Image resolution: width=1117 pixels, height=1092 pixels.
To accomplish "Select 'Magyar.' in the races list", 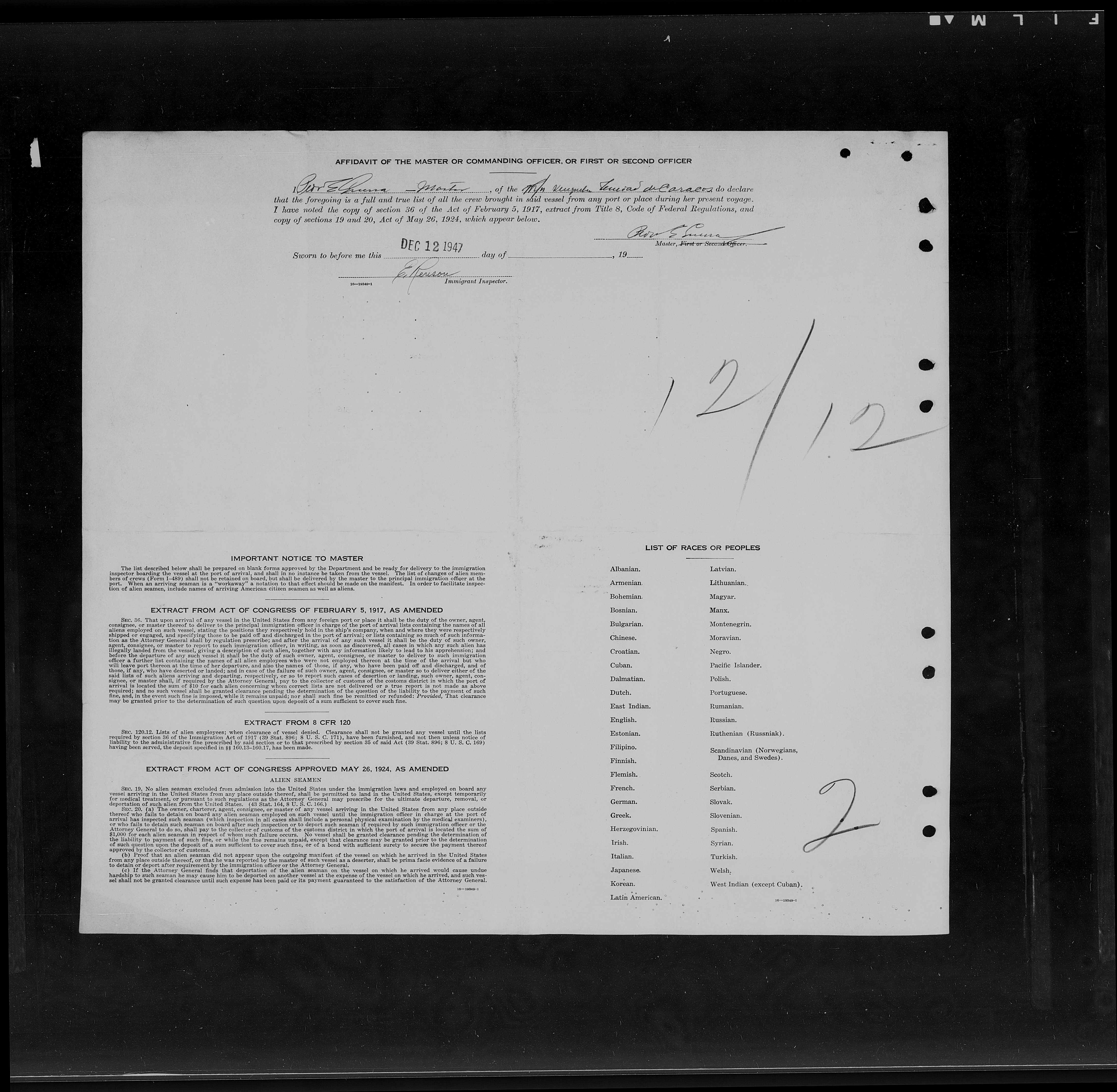I will pos(722,597).
